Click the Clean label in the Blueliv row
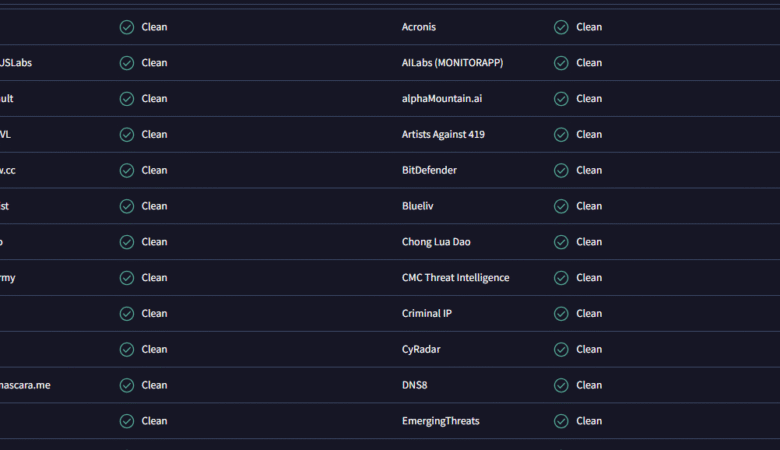This screenshot has width=780, height=450. tap(589, 206)
